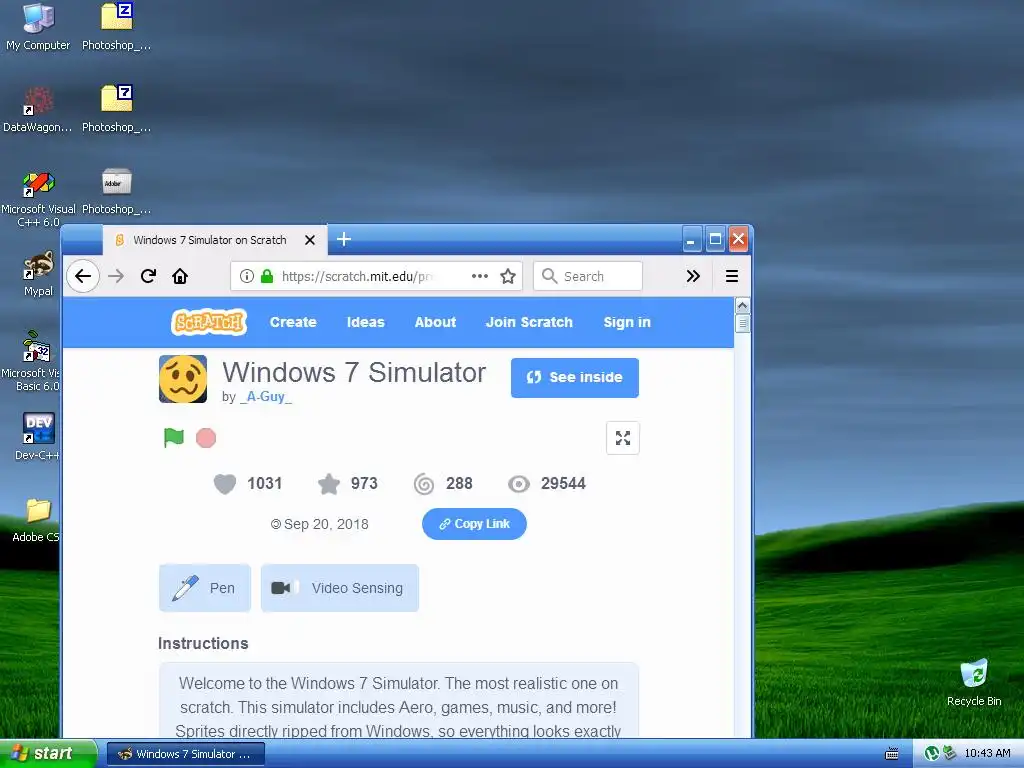View remixes via the spiral icon
Image resolution: width=1024 pixels, height=768 pixels.
coord(424,484)
